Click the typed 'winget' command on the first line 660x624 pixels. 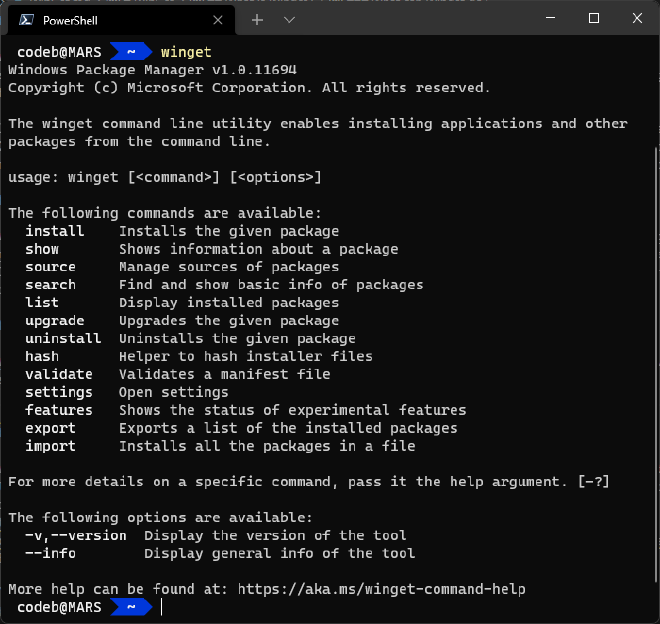(x=186, y=52)
